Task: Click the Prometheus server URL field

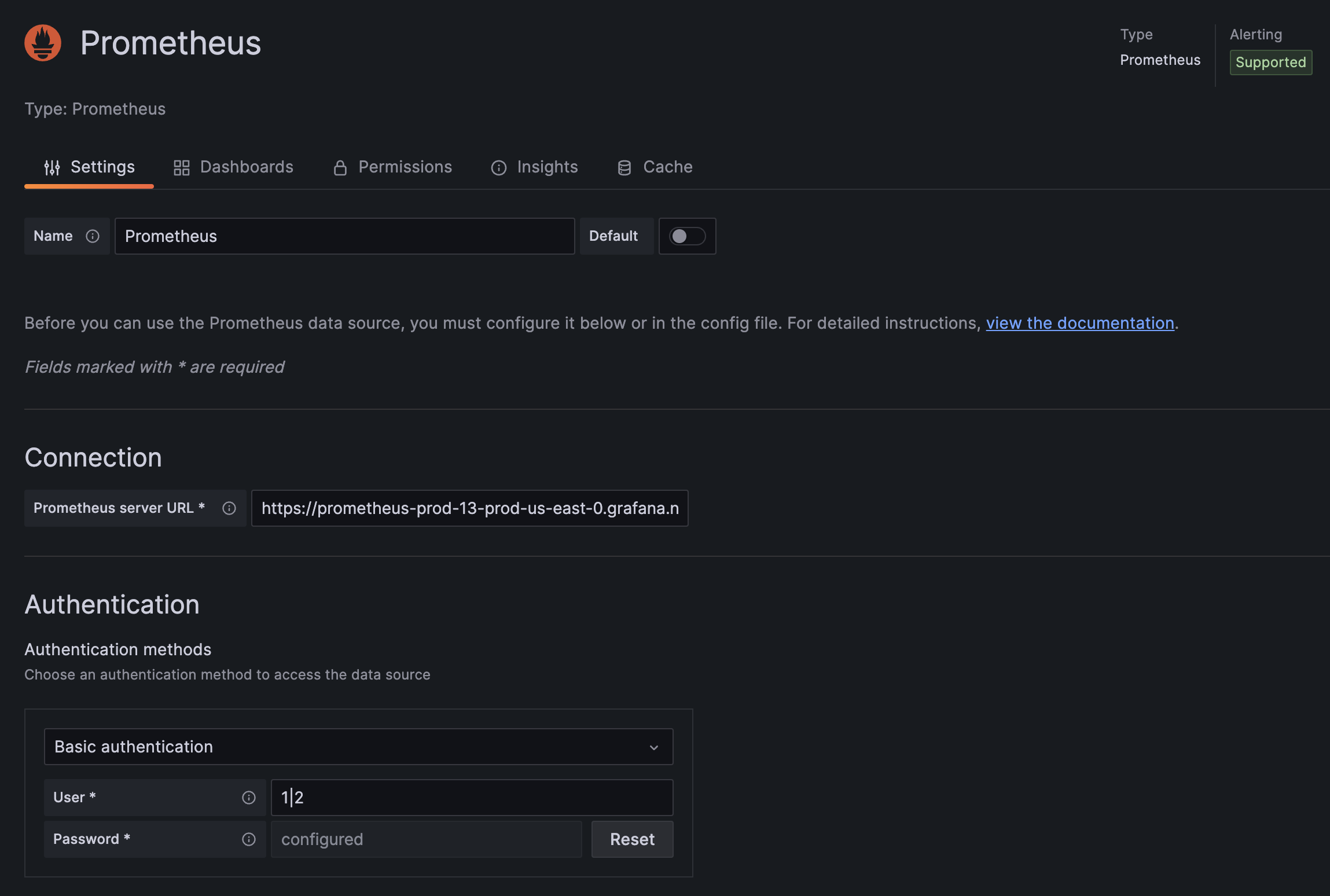Action: 469,508
